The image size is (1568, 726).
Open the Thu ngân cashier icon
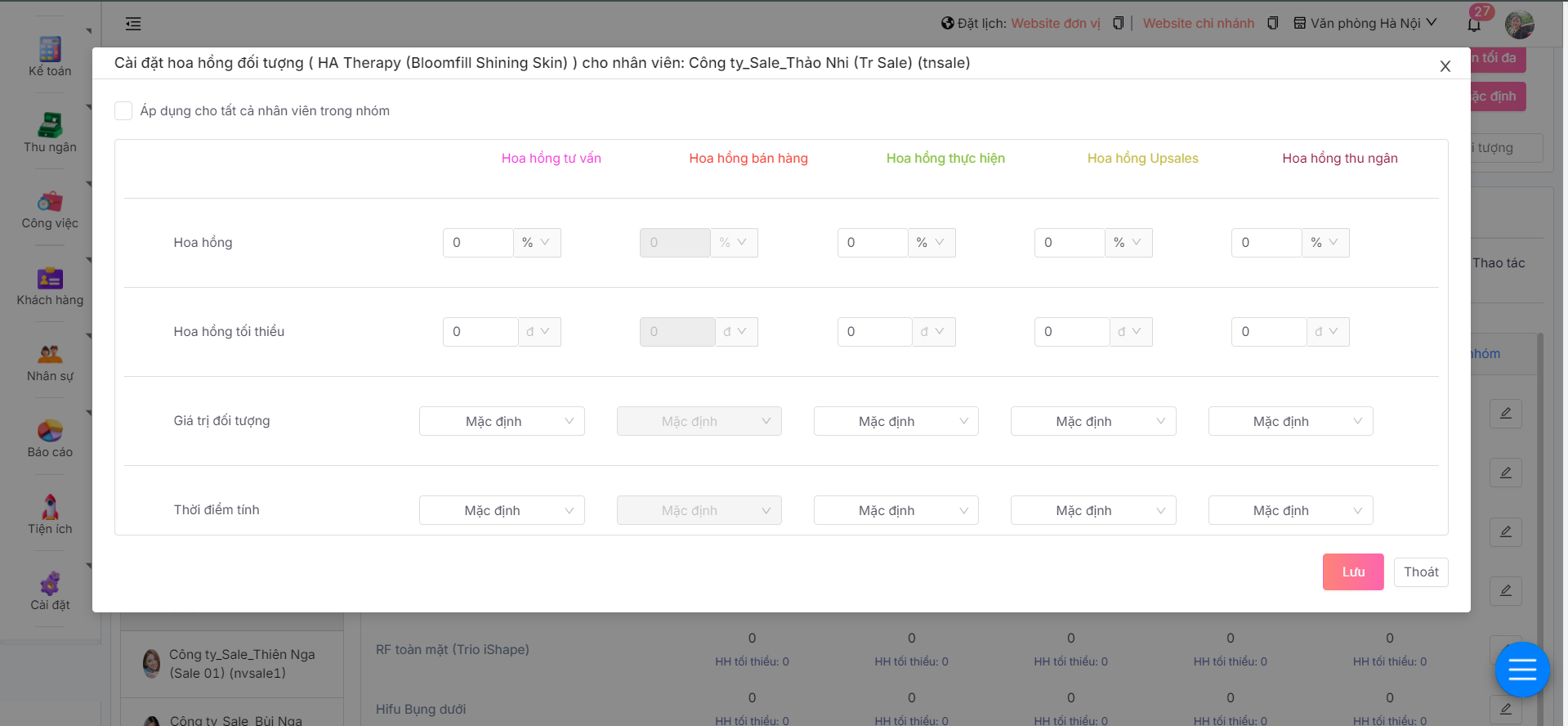click(x=50, y=132)
